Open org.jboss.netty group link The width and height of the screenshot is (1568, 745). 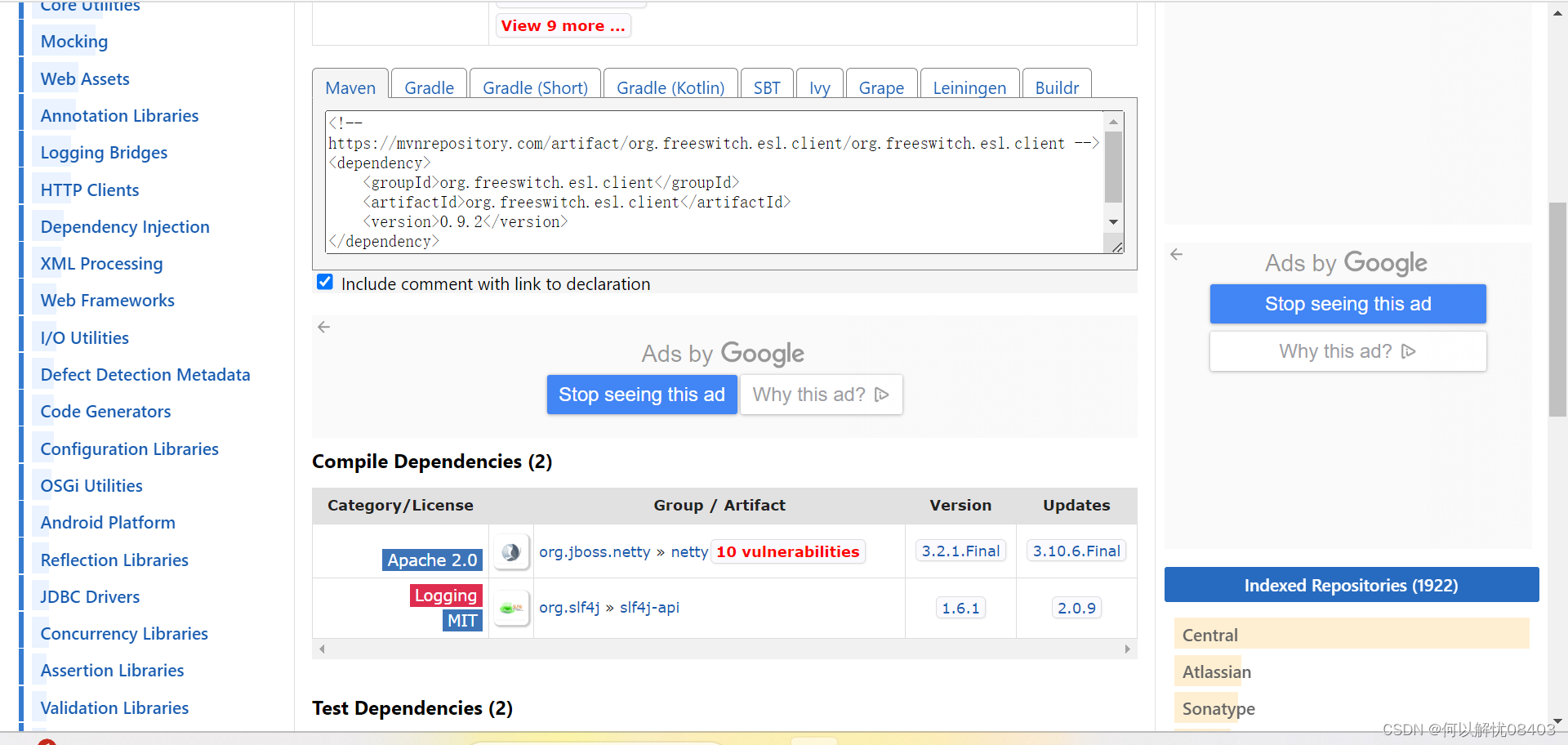595,552
